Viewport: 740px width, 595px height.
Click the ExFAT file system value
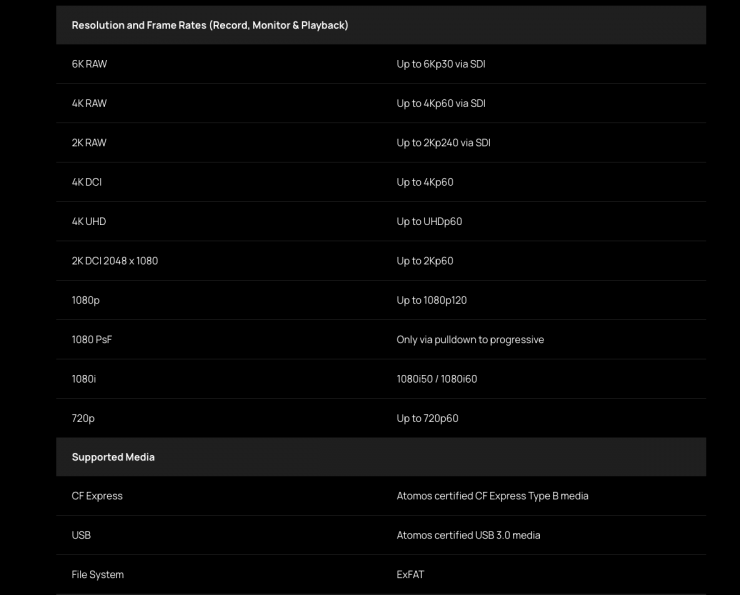pos(410,575)
